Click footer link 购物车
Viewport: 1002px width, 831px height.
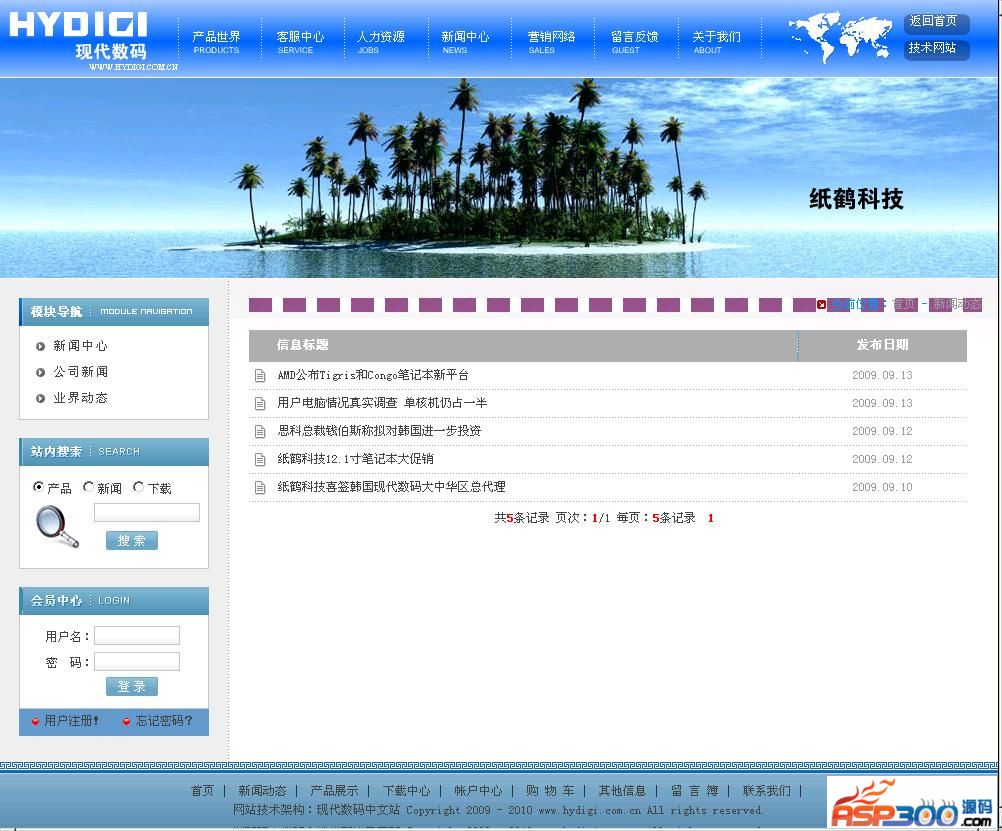coord(550,791)
